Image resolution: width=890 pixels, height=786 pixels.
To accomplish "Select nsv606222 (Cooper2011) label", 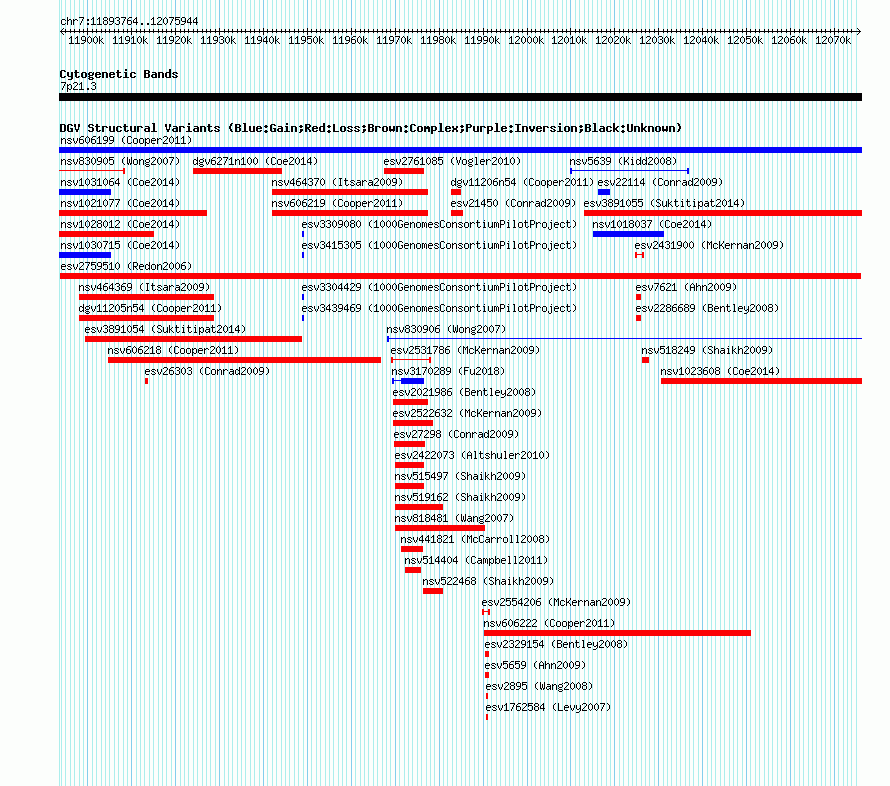I will pos(549,623).
